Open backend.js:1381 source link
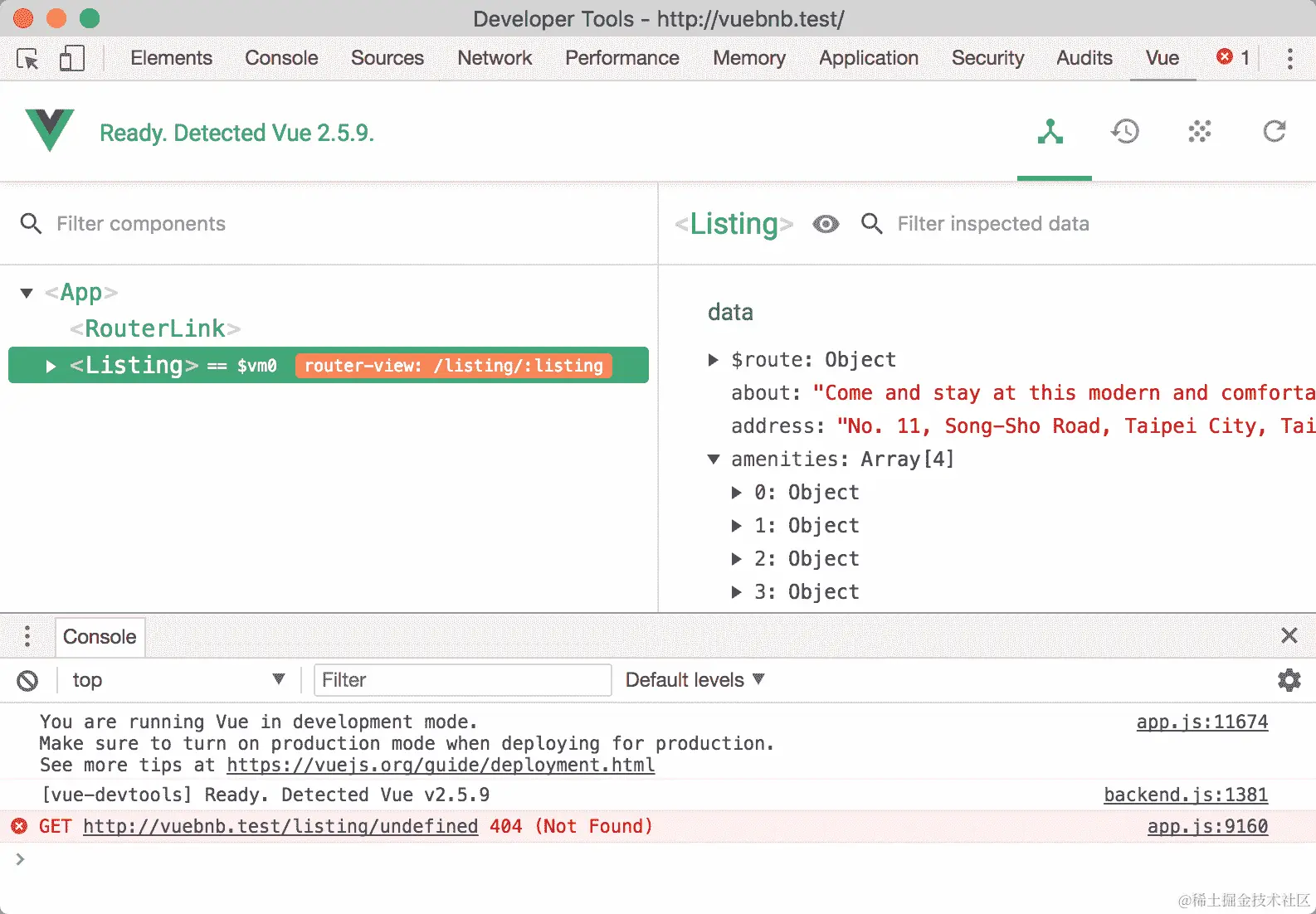Image resolution: width=1316 pixels, height=914 pixels. click(x=1186, y=795)
